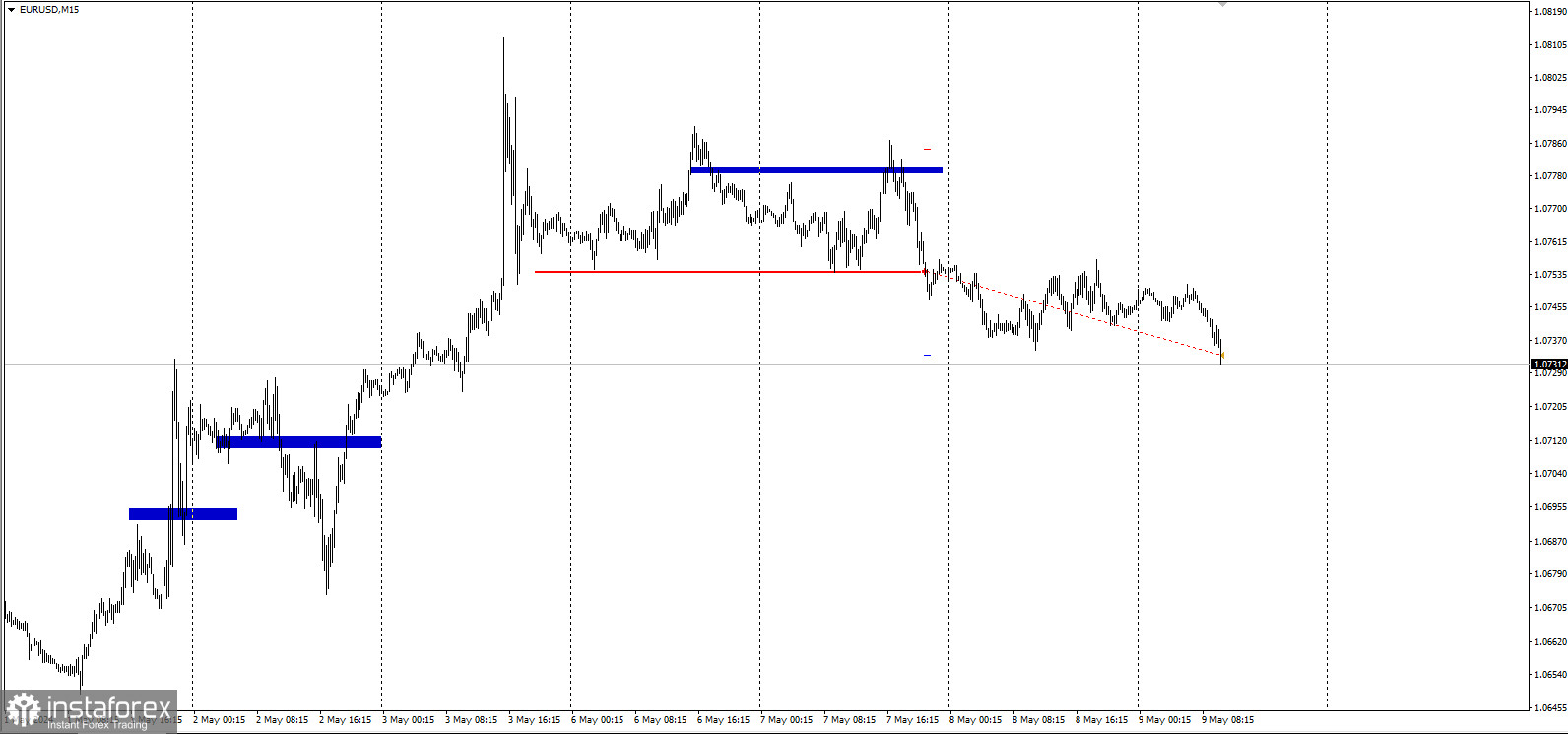Click the small arrow before EURUSD,M15 title
This screenshot has height=734, width=1568.
click(11, 10)
